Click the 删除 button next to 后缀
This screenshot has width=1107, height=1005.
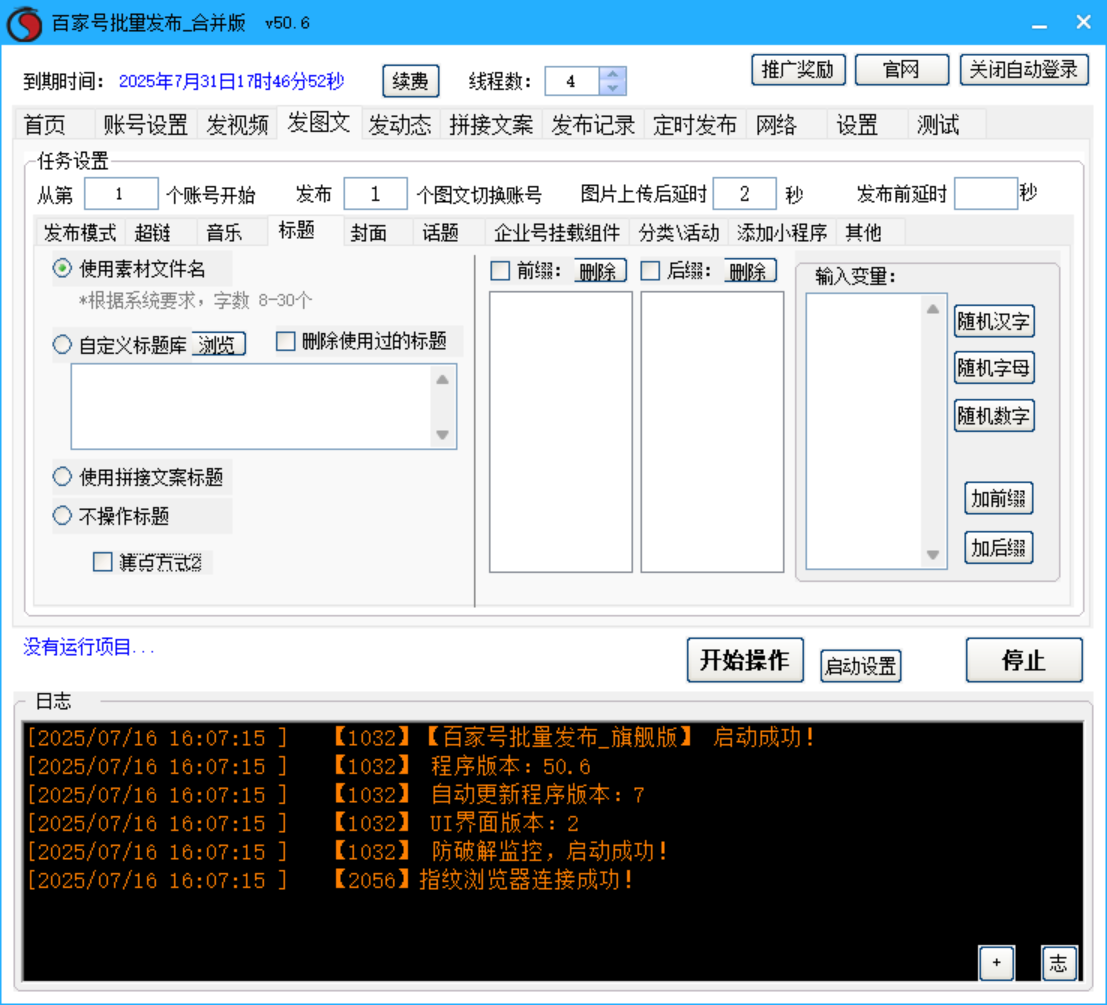click(x=748, y=271)
